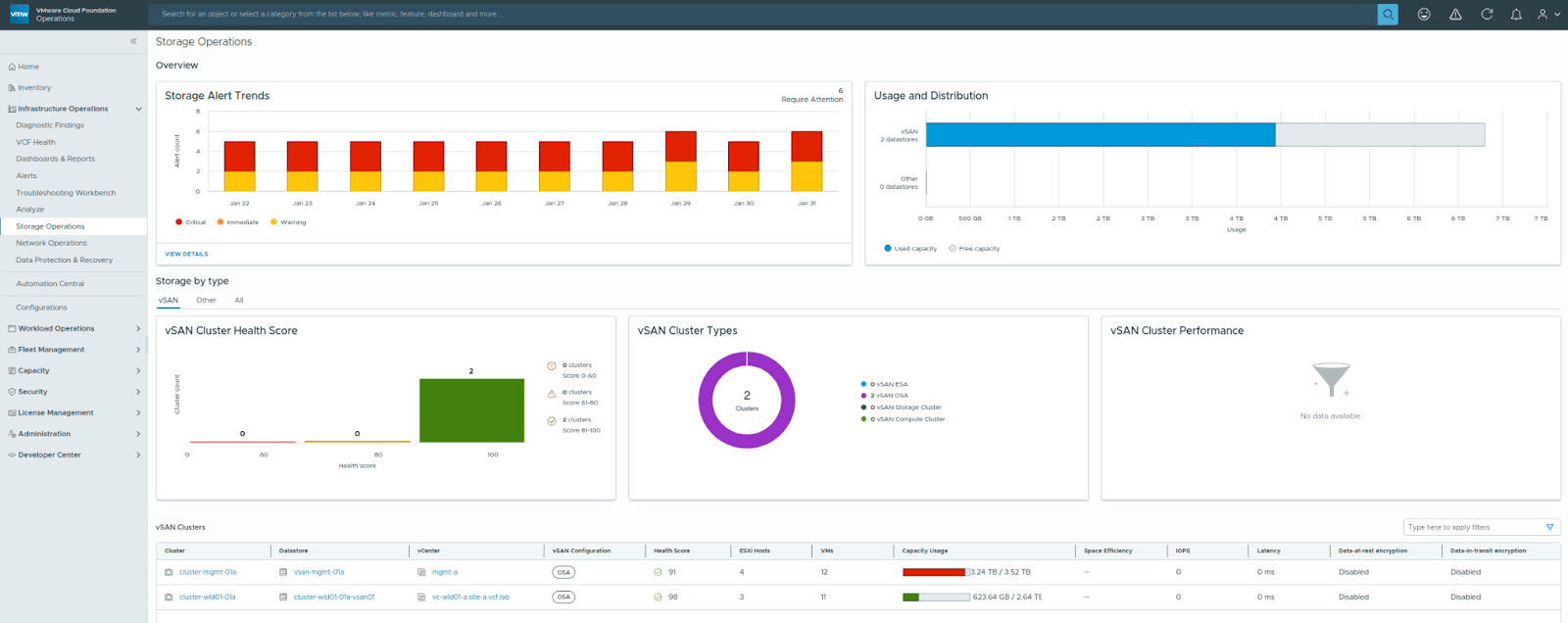Screen dimensions: 1568x623
Task: Click the filter text field for vSAN Clusters
Action: 1472,527
